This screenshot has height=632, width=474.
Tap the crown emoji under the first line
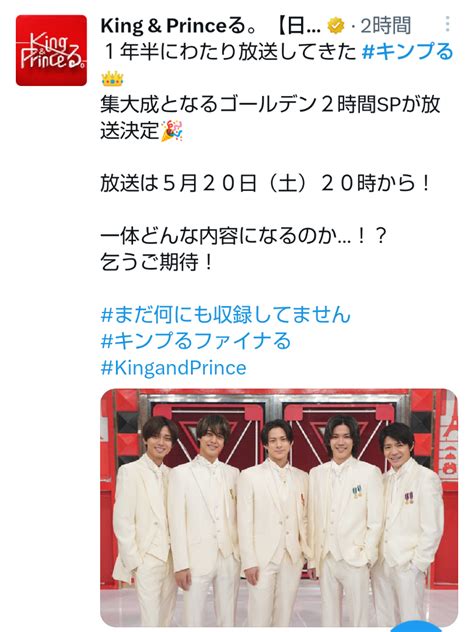click(x=112, y=78)
